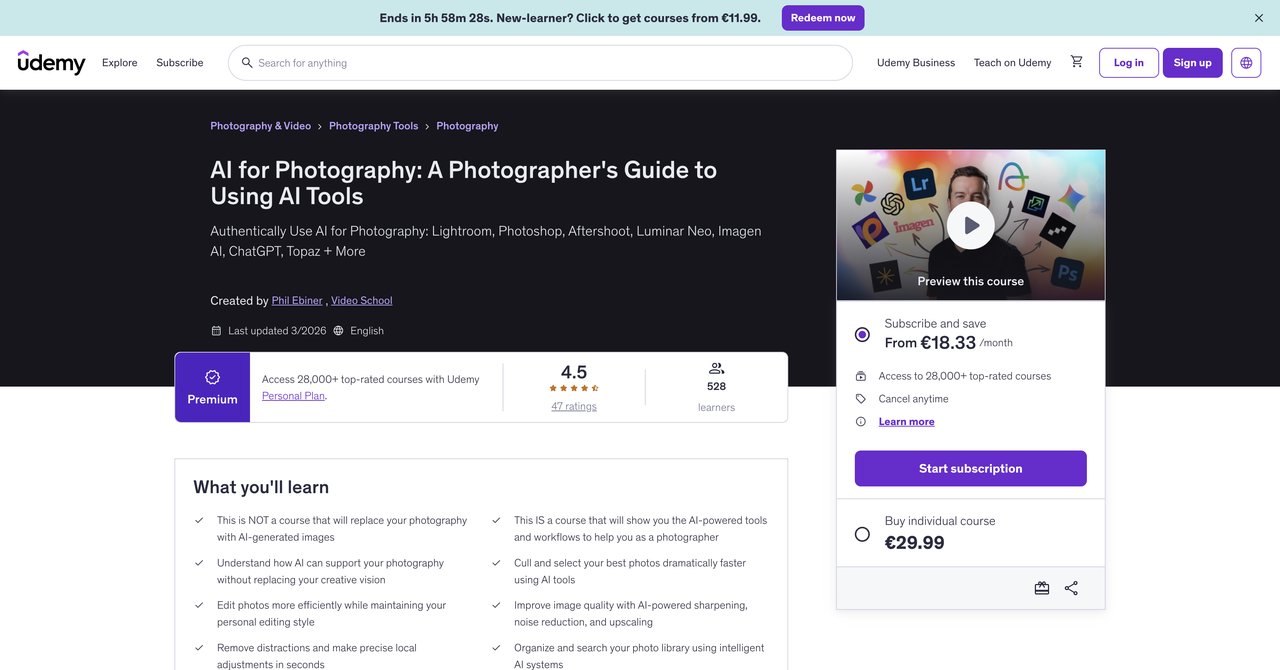Click the Sign up button
The image size is (1280, 670).
(1193, 63)
